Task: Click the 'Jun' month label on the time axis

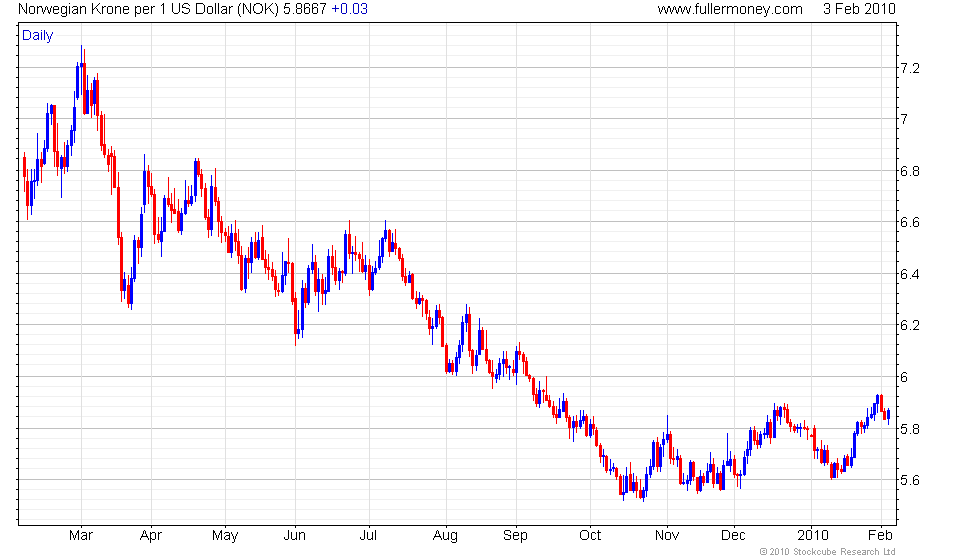Action: (294, 536)
